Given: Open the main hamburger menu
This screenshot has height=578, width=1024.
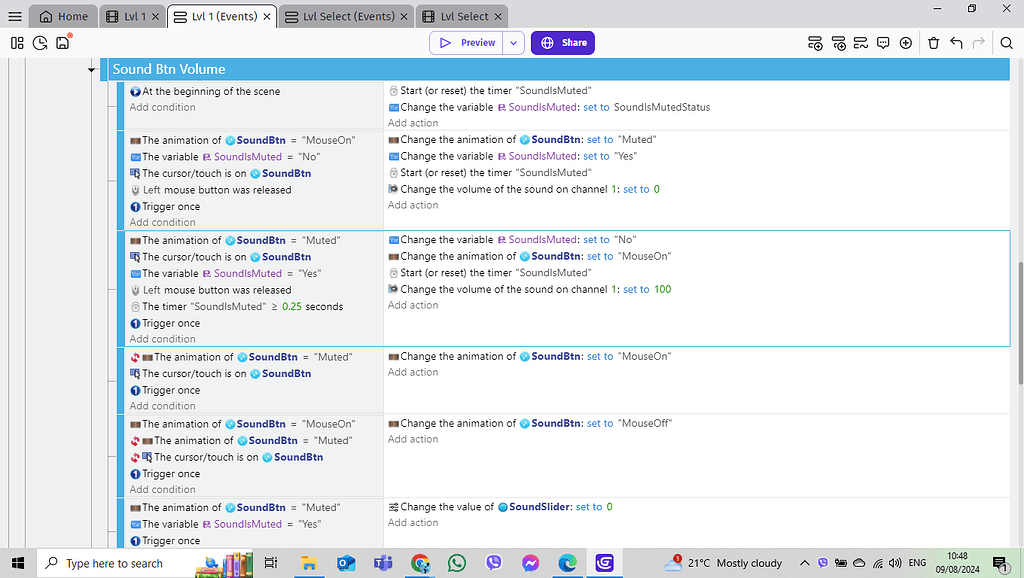Looking at the screenshot, I should coord(15,16).
